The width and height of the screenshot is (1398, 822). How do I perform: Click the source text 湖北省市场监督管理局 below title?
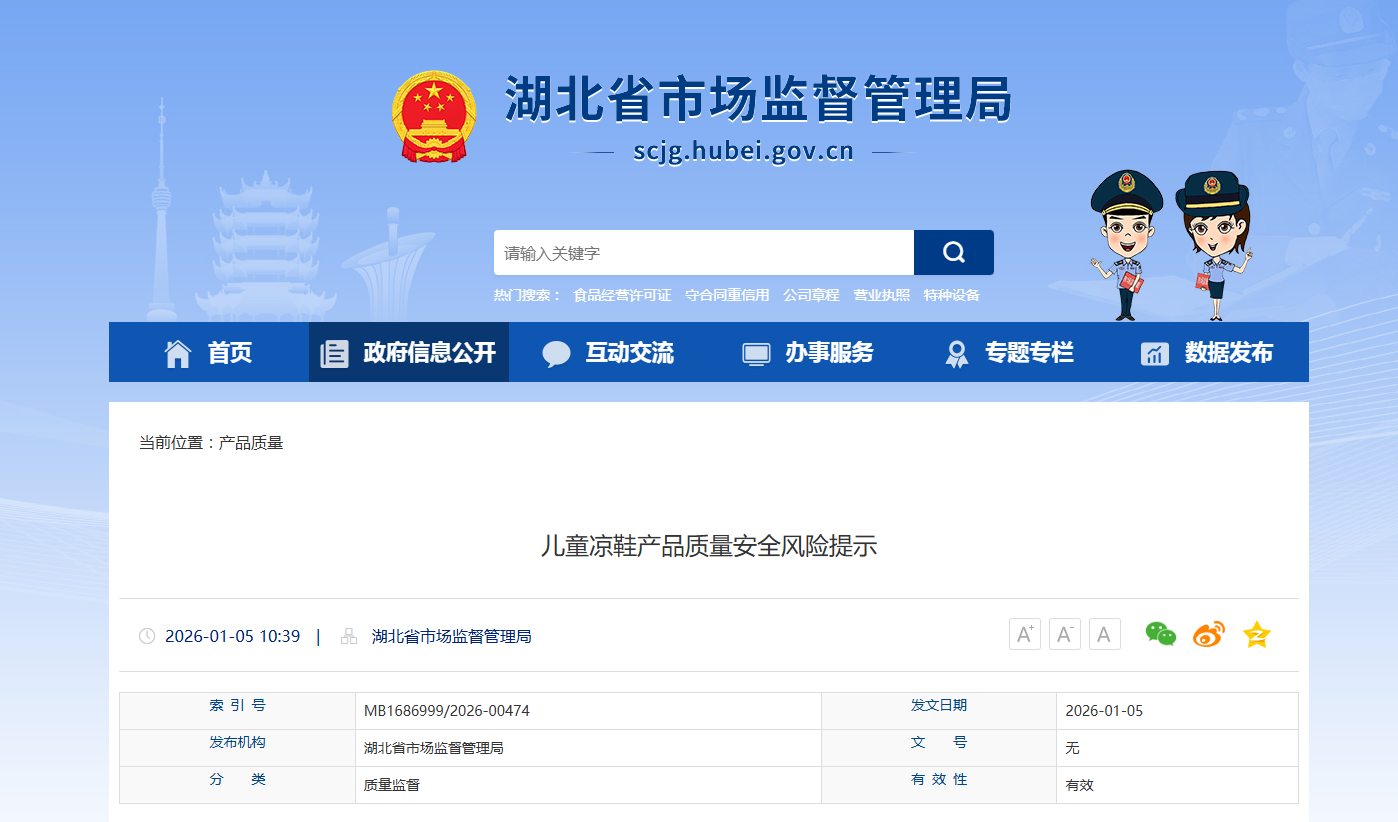452,636
